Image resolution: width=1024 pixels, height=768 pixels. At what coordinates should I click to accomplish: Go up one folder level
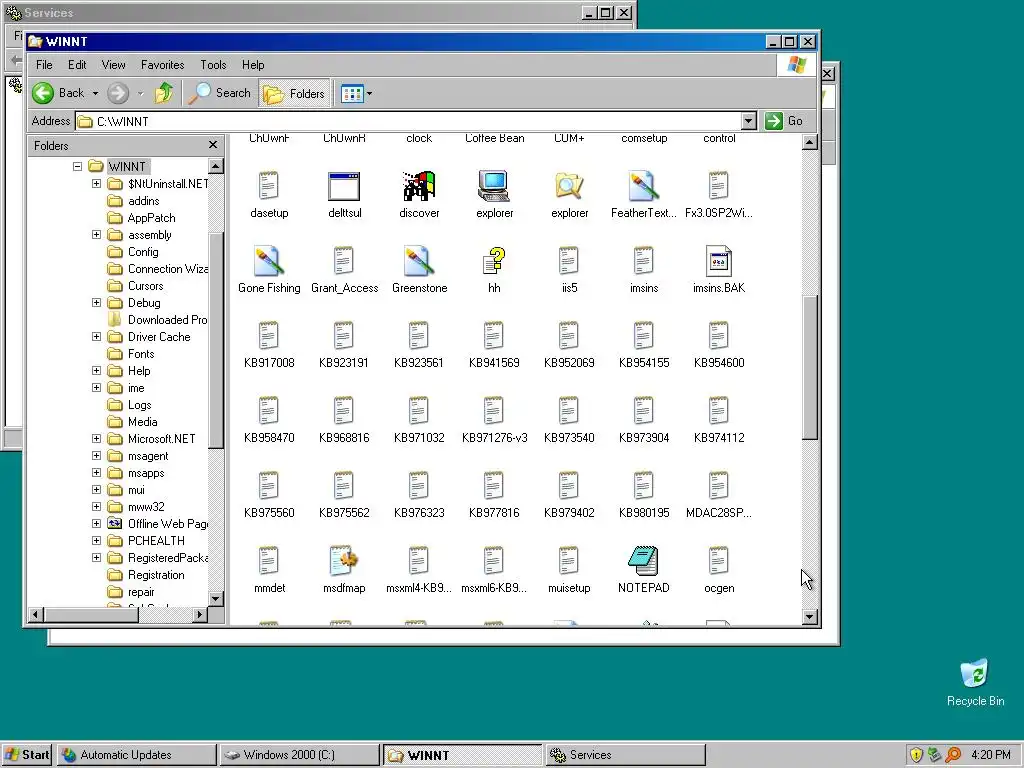[x=164, y=93]
